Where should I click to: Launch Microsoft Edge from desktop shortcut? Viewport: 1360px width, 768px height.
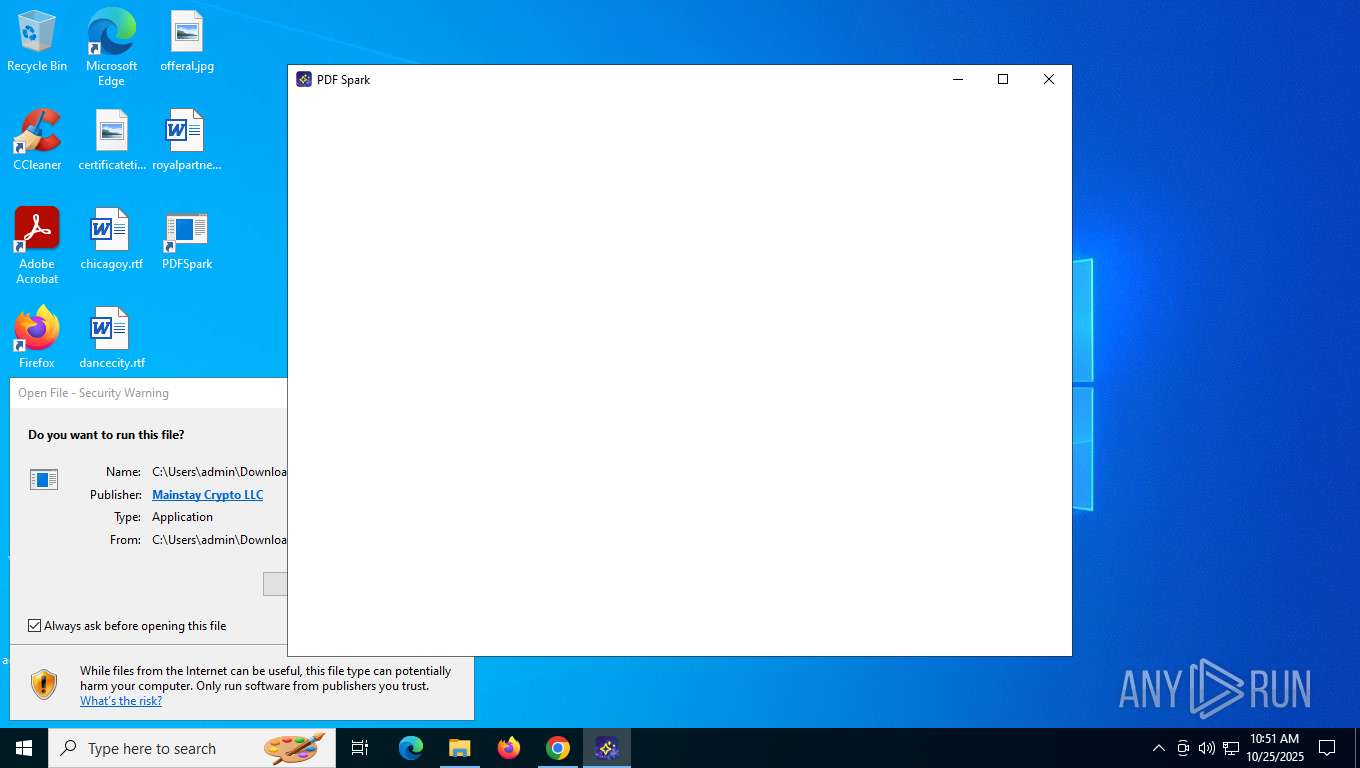click(x=111, y=47)
